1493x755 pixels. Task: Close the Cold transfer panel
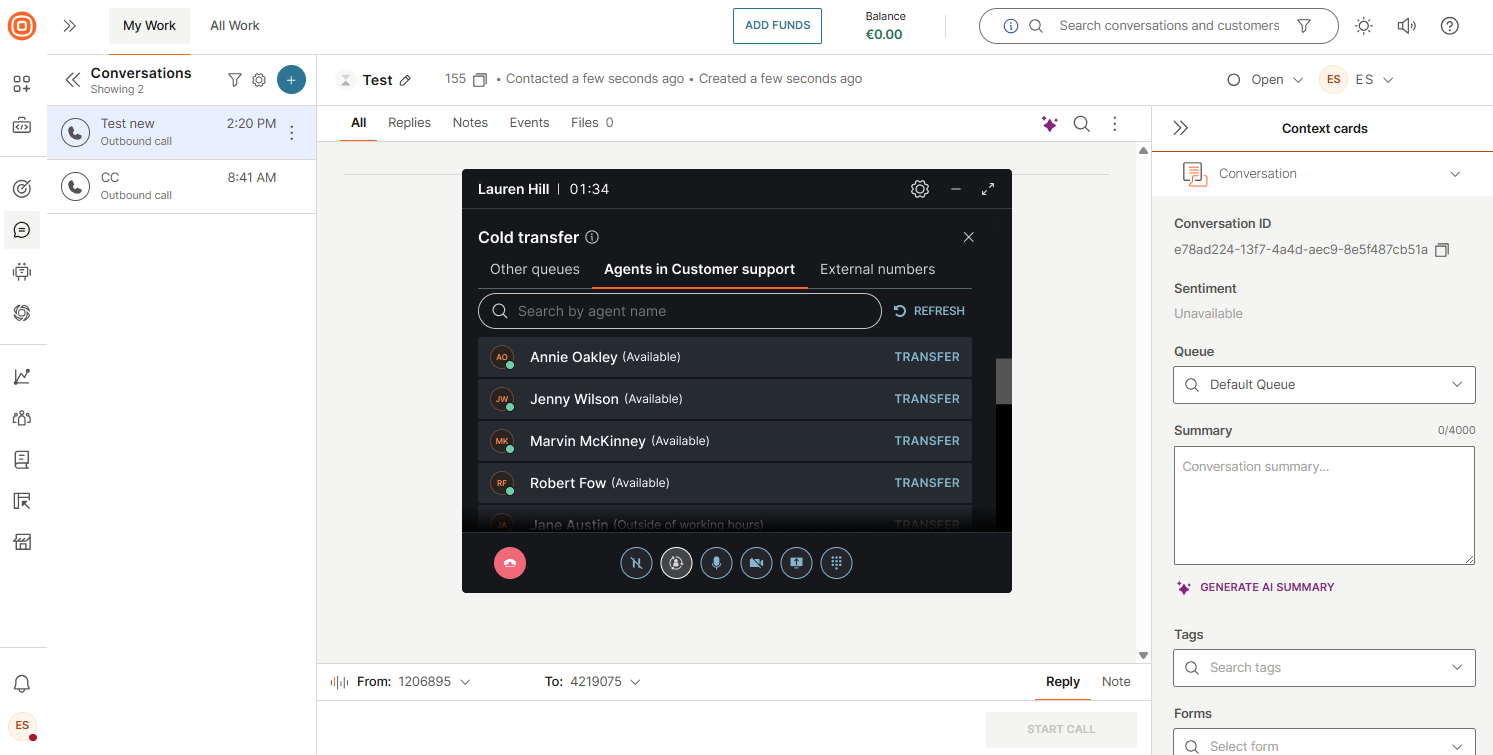(968, 237)
